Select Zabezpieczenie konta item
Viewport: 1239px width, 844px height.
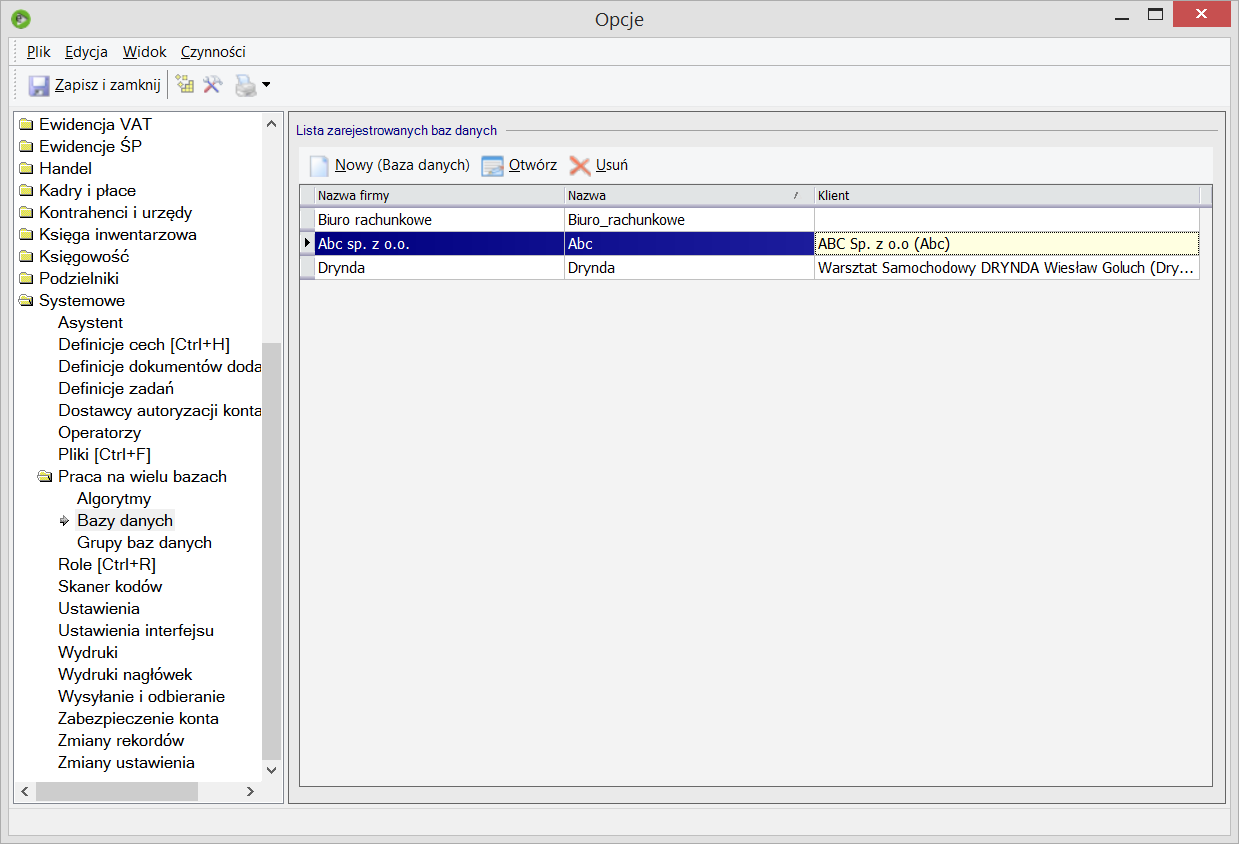(x=138, y=719)
